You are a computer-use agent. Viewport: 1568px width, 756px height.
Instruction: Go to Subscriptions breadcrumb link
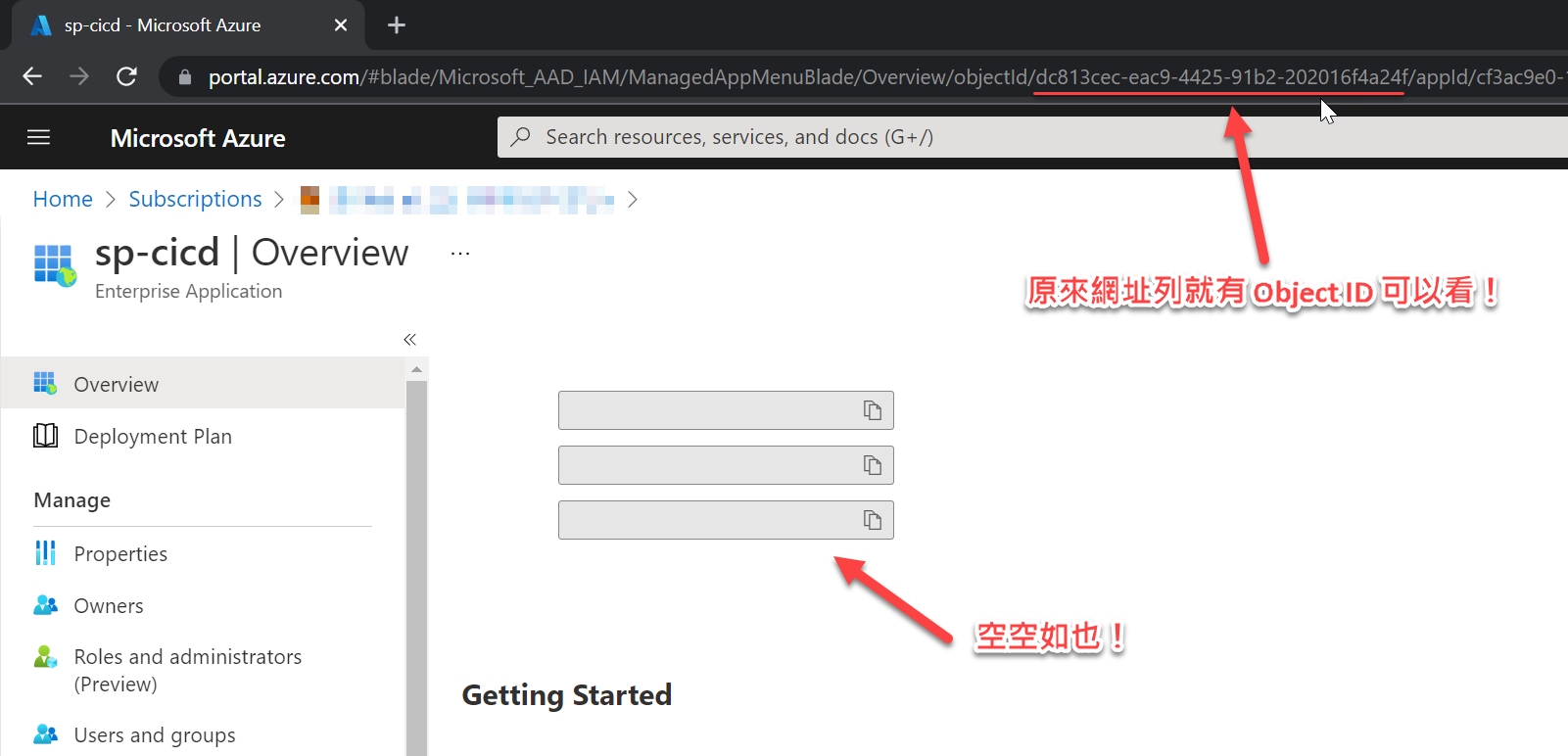coord(195,199)
